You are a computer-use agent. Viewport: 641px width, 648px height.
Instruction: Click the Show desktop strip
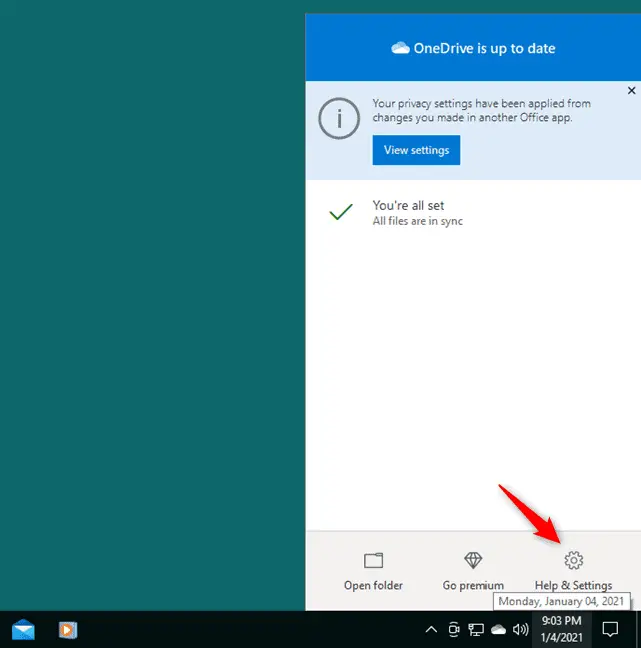(x=638, y=629)
